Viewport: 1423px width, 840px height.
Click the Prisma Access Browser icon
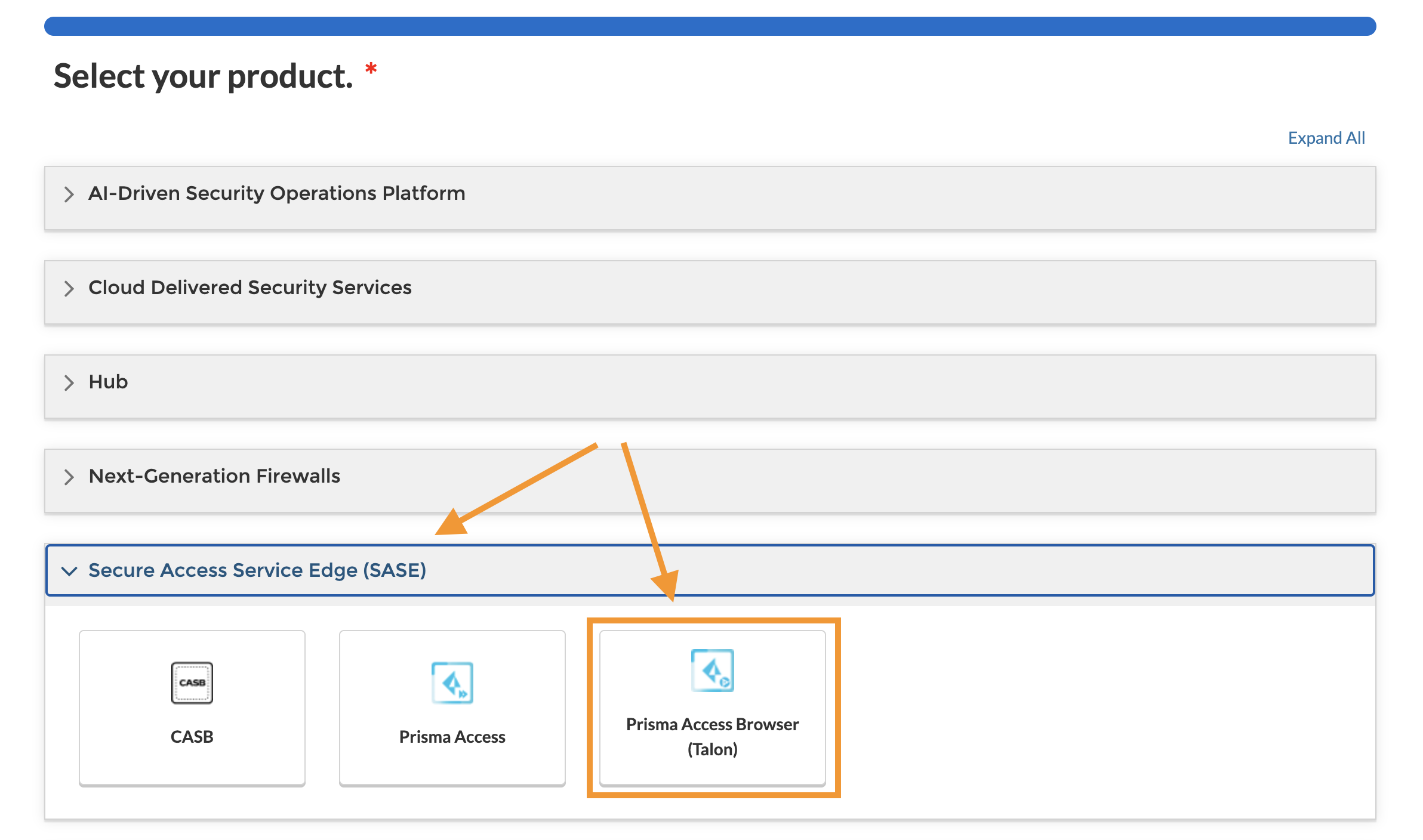coord(712,670)
